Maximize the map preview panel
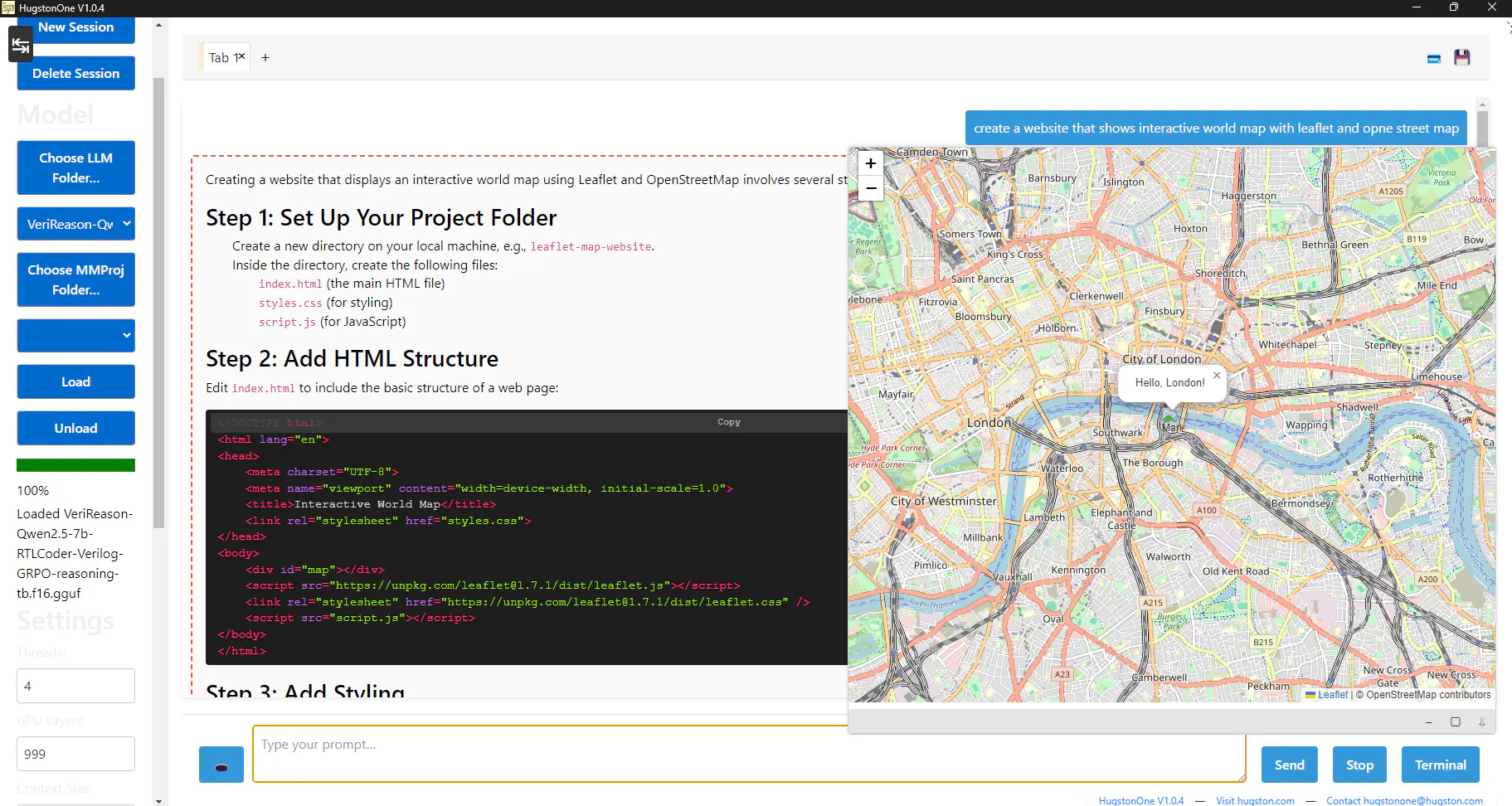 pyautogui.click(x=1456, y=722)
